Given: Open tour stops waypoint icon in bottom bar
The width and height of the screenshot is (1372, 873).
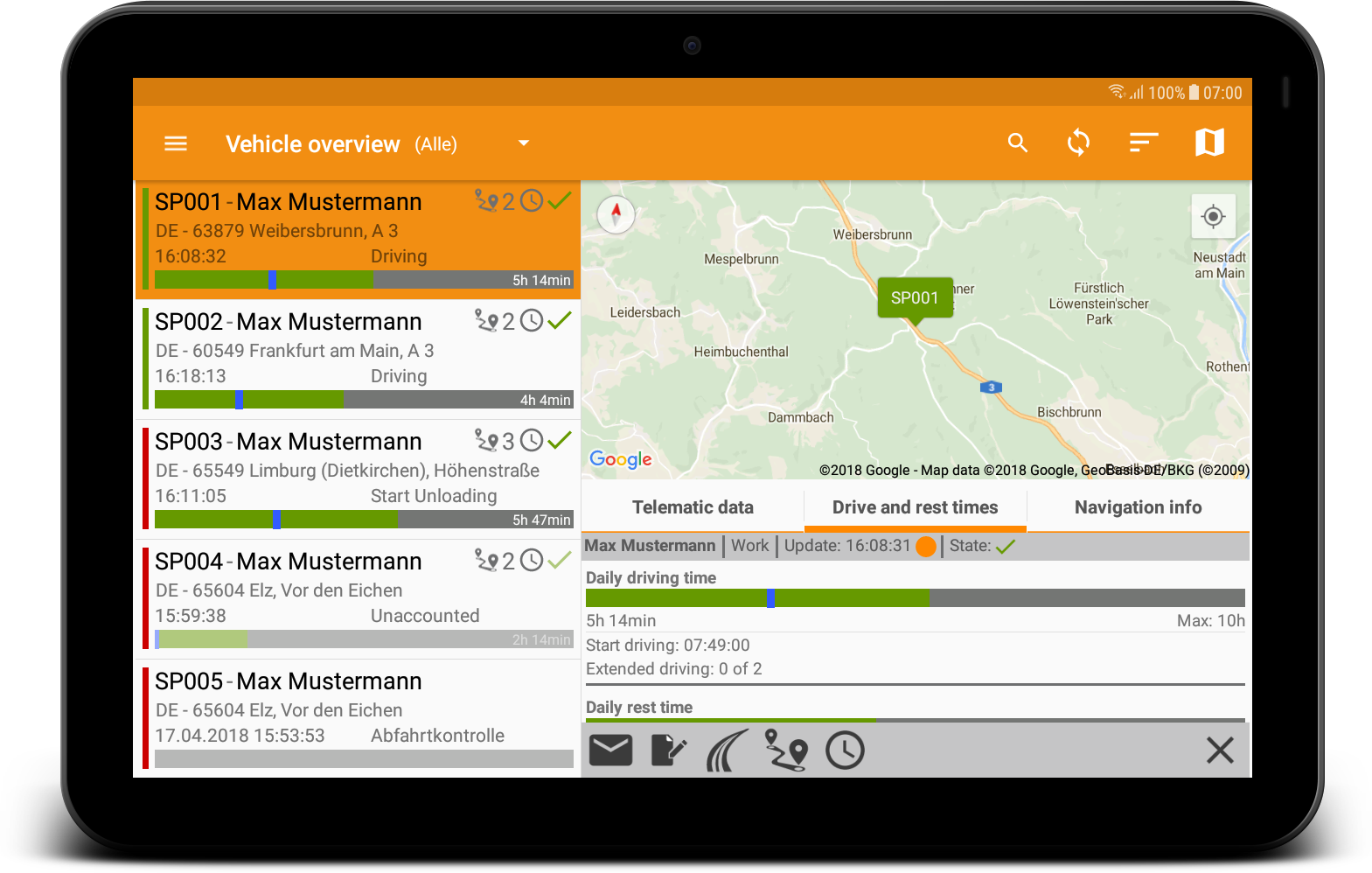Looking at the screenshot, I should tap(785, 751).
